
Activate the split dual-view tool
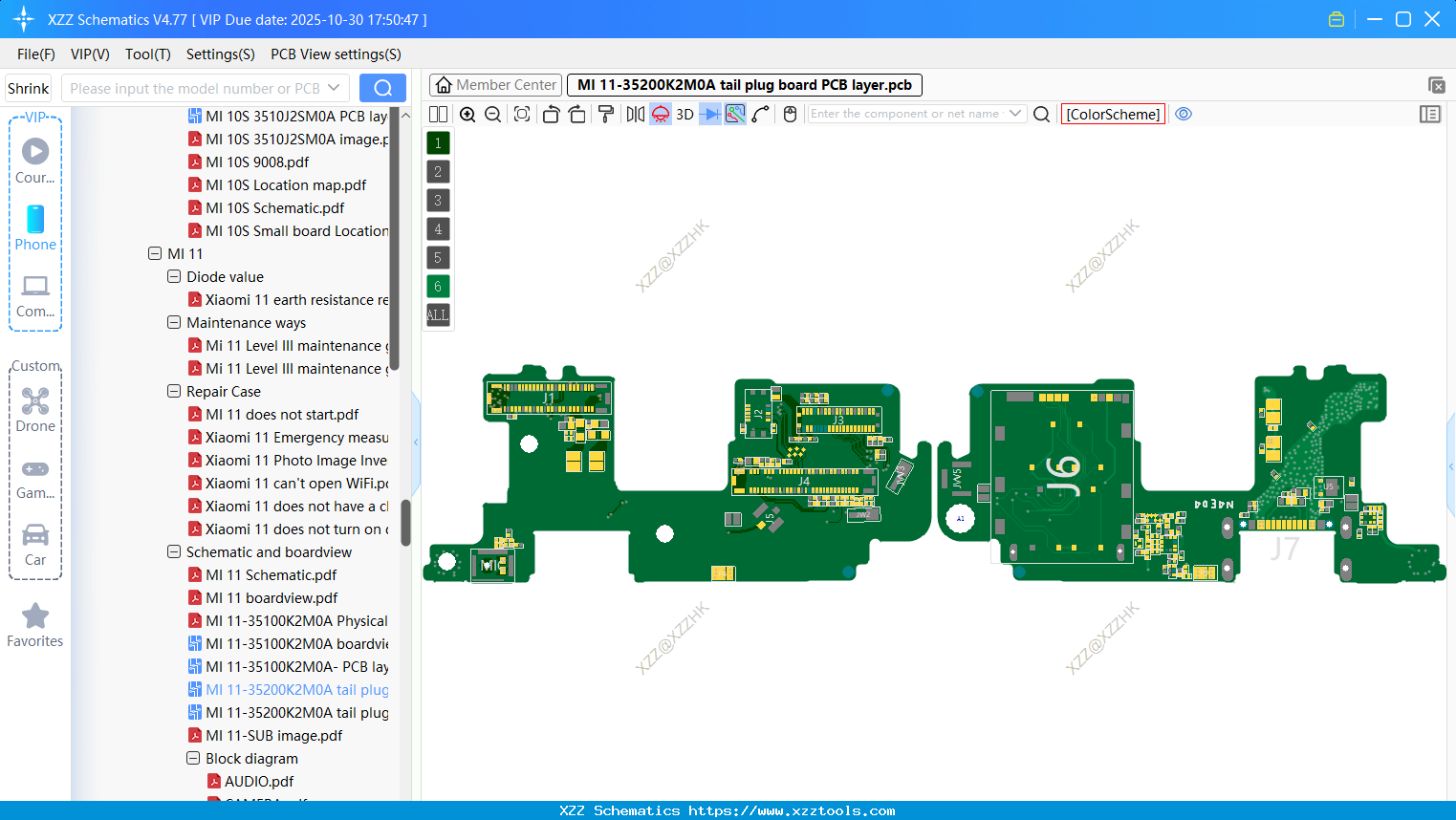click(x=438, y=114)
